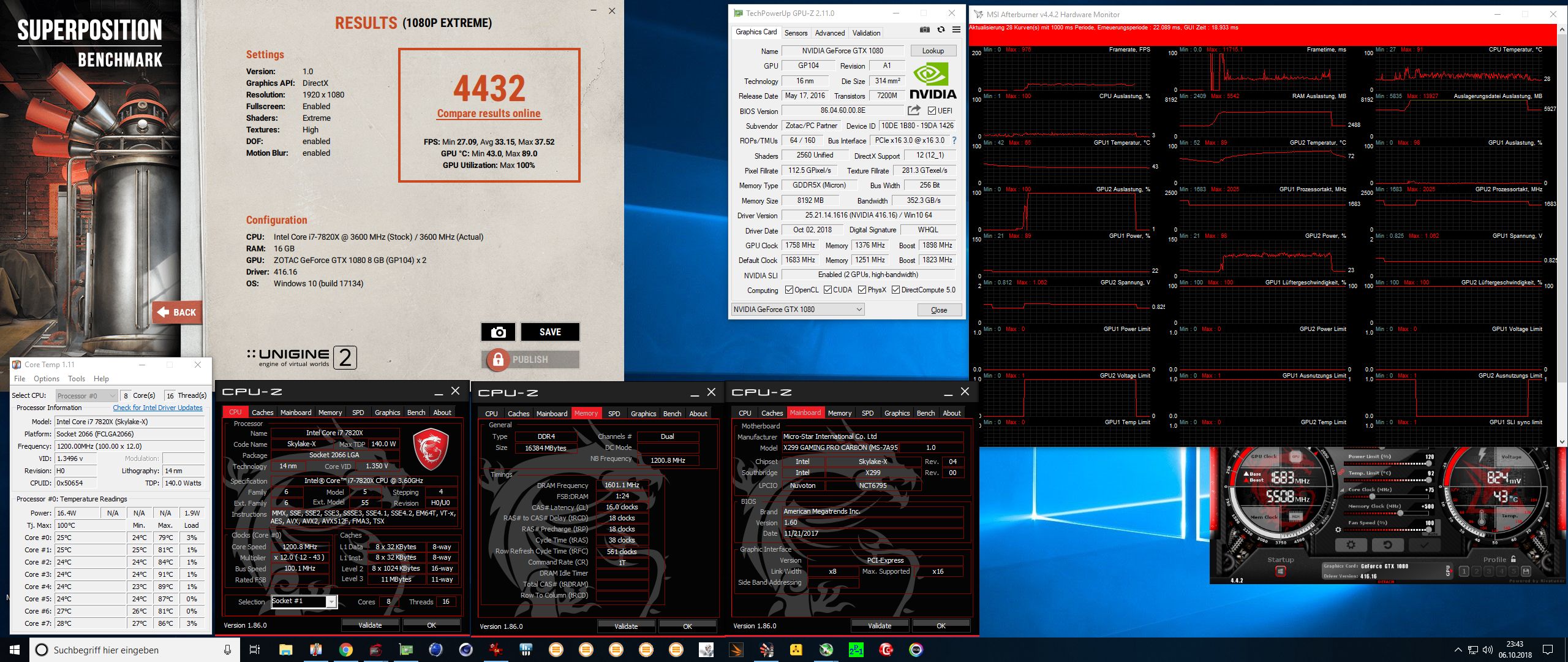This screenshot has width=1568, height=662.
Task: Click the DETACH label in Afterburner
Action: (1386, 582)
